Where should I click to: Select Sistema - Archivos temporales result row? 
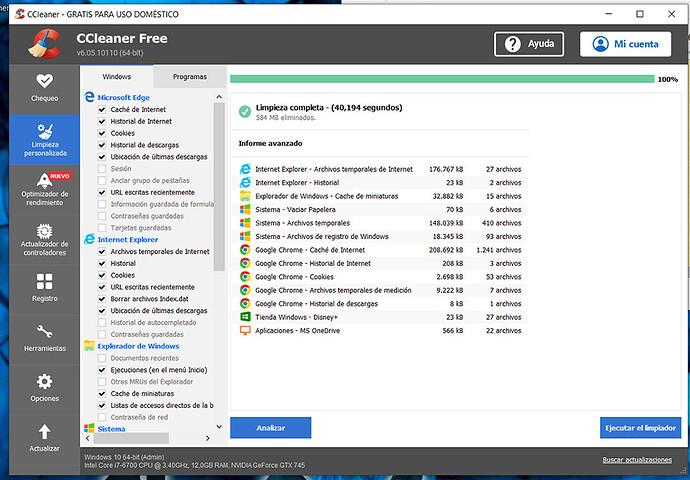381,223
